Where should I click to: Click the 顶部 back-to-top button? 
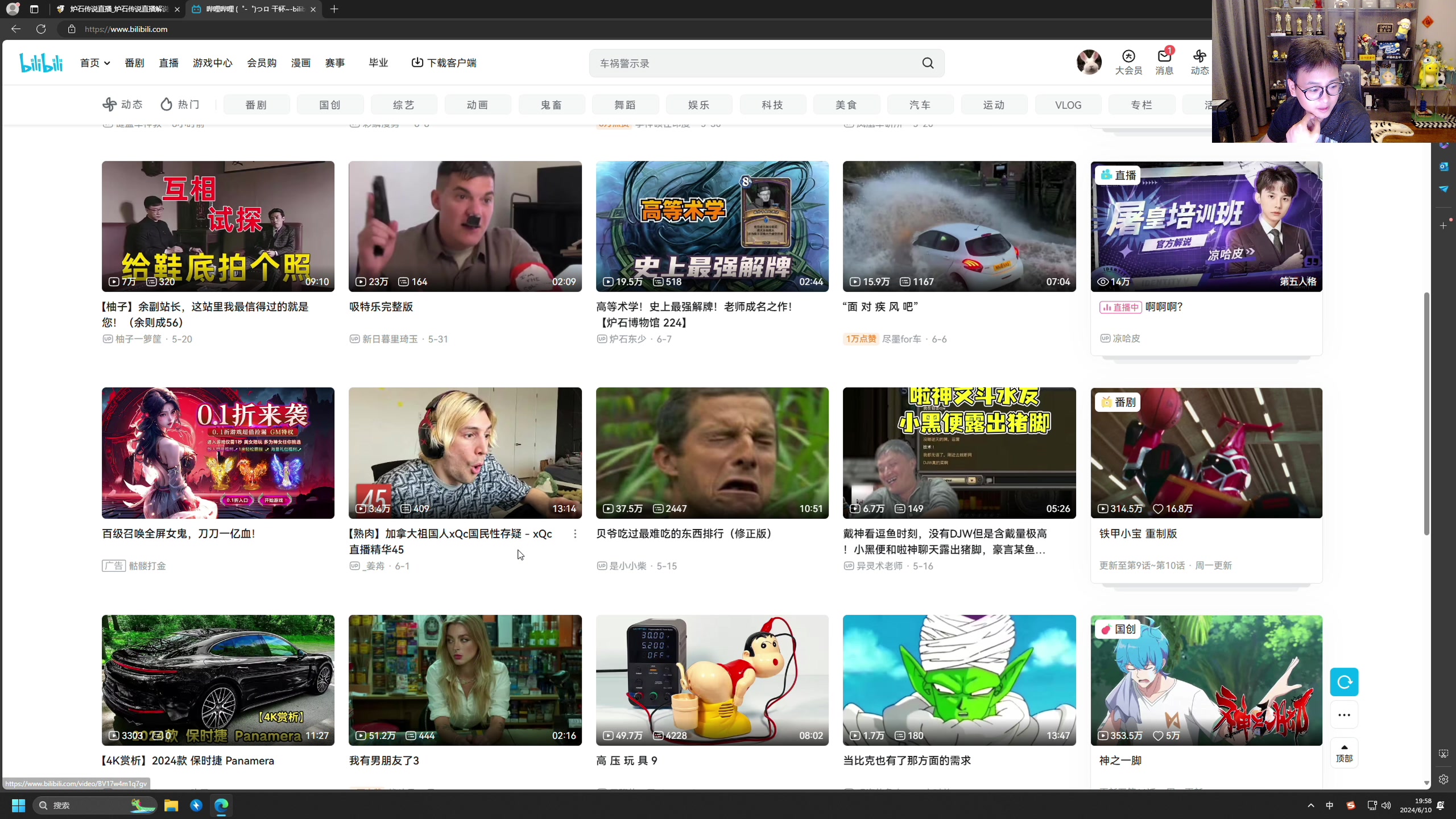(x=1344, y=753)
